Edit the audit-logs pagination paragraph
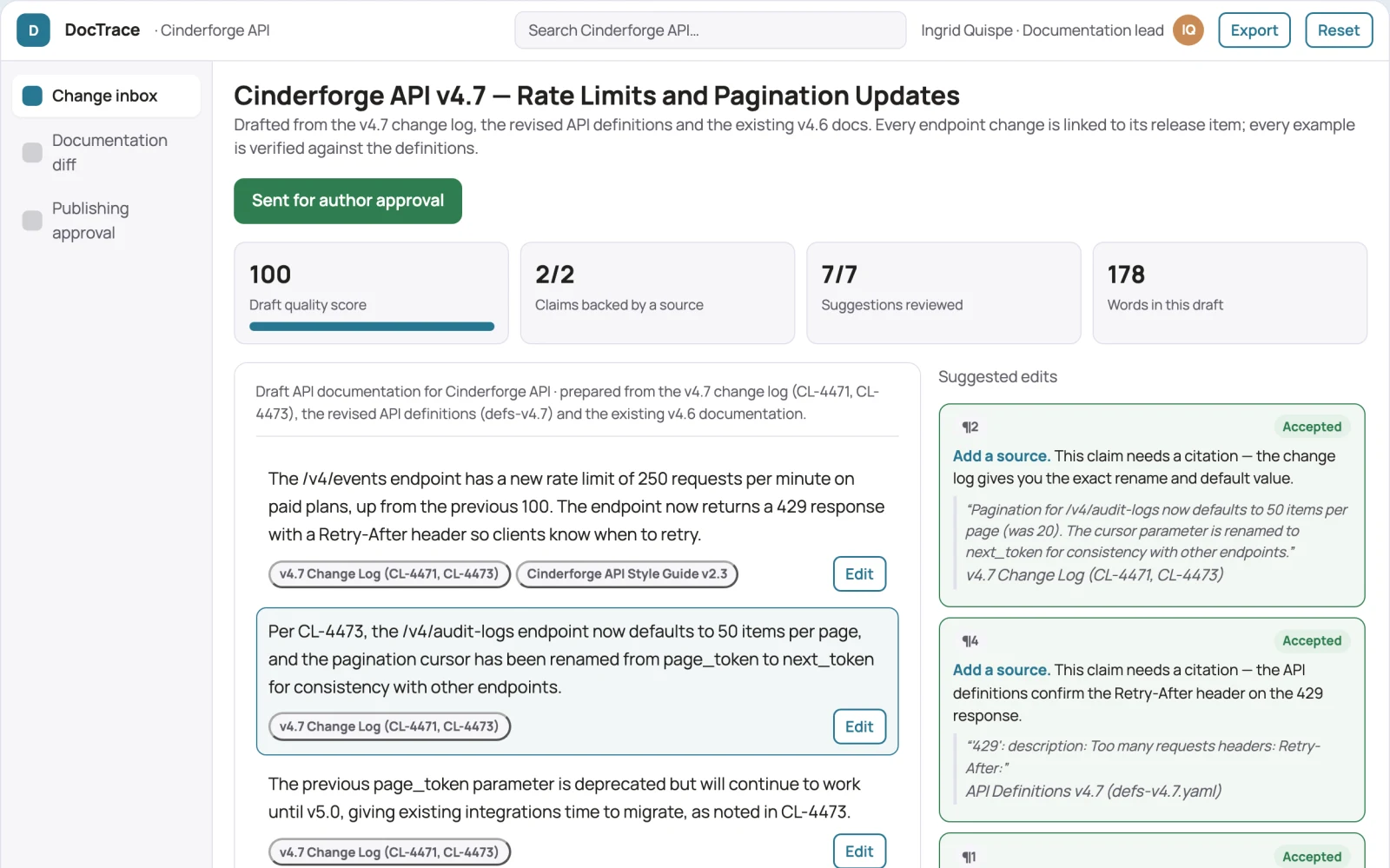 tap(859, 727)
